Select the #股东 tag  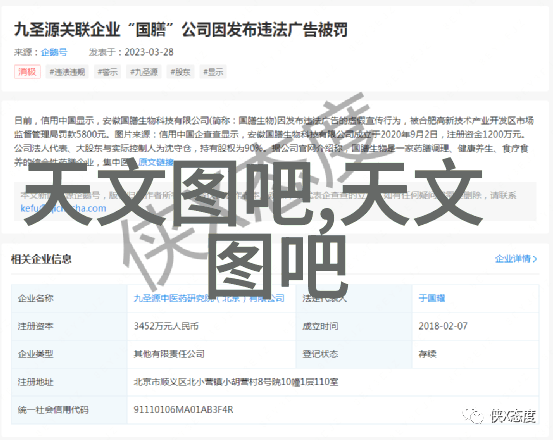(180, 72)
